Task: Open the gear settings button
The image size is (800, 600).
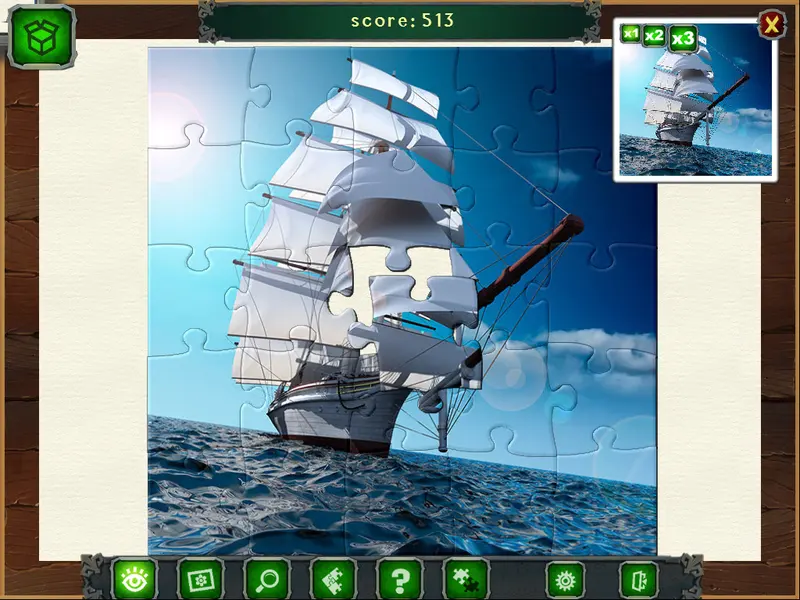Action: (x=565, y=581)
